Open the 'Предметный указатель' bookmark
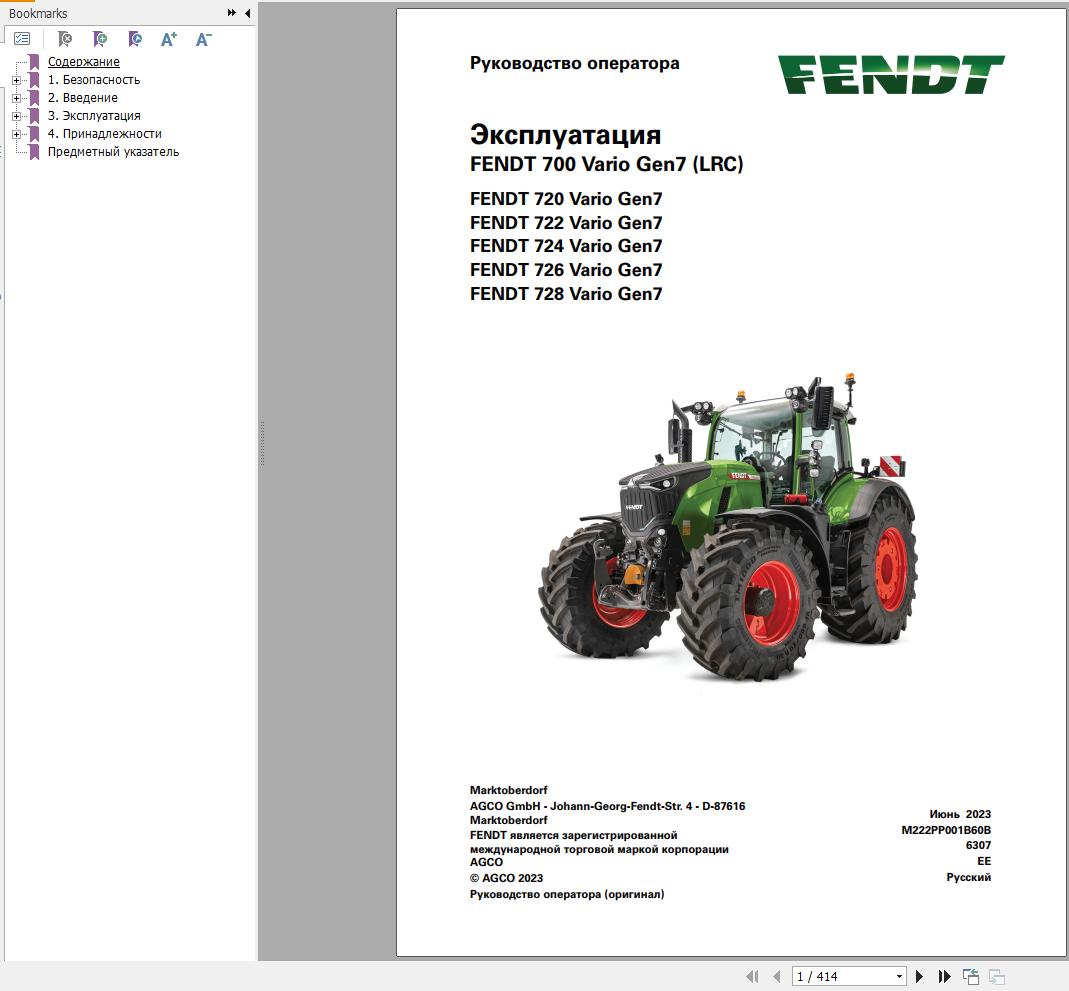Viewport: 1069px width, 991px height. click(113, 152)
